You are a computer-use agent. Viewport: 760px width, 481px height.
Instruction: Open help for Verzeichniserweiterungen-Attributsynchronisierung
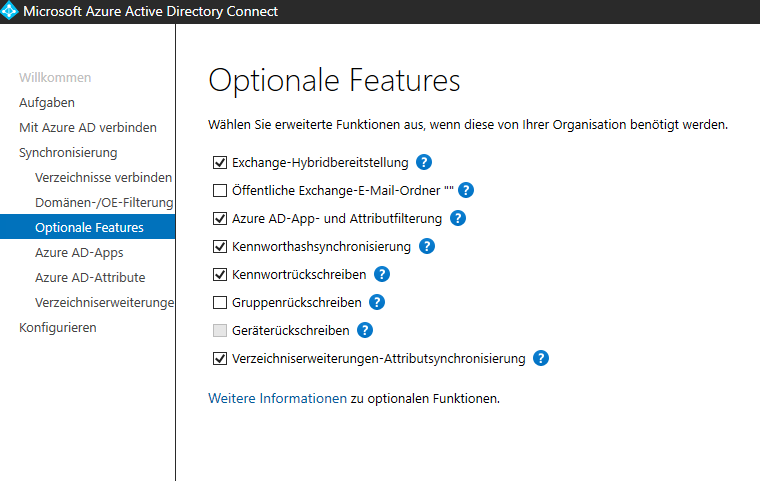(541, 358)
